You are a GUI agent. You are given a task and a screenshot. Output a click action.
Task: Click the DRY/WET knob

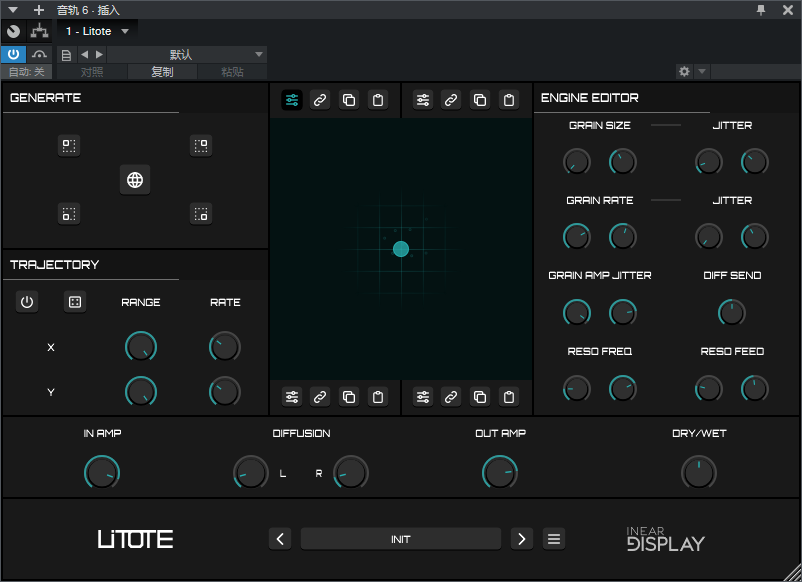click(x=699, y=473)
